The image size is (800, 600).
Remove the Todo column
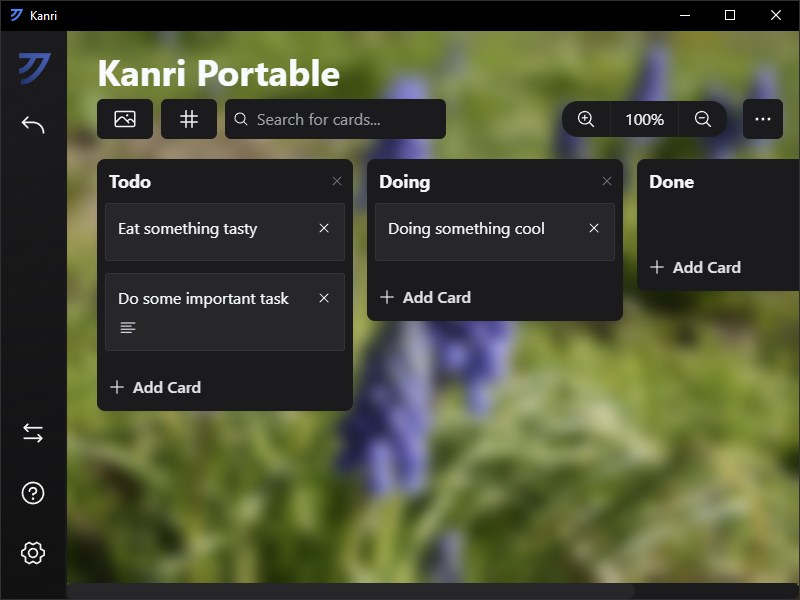tap(337, 181)
